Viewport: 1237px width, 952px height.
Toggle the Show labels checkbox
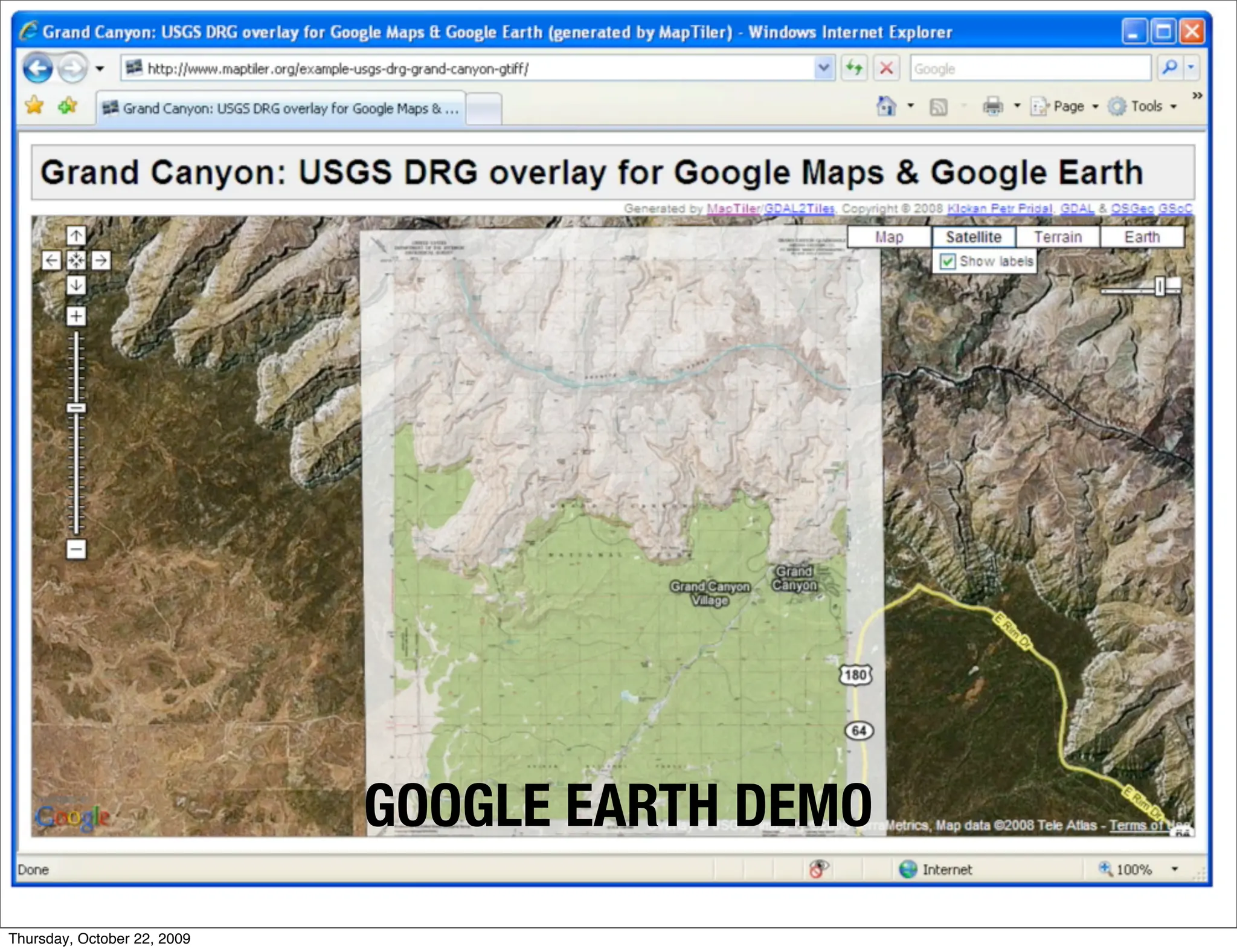[x=948, y=262]
